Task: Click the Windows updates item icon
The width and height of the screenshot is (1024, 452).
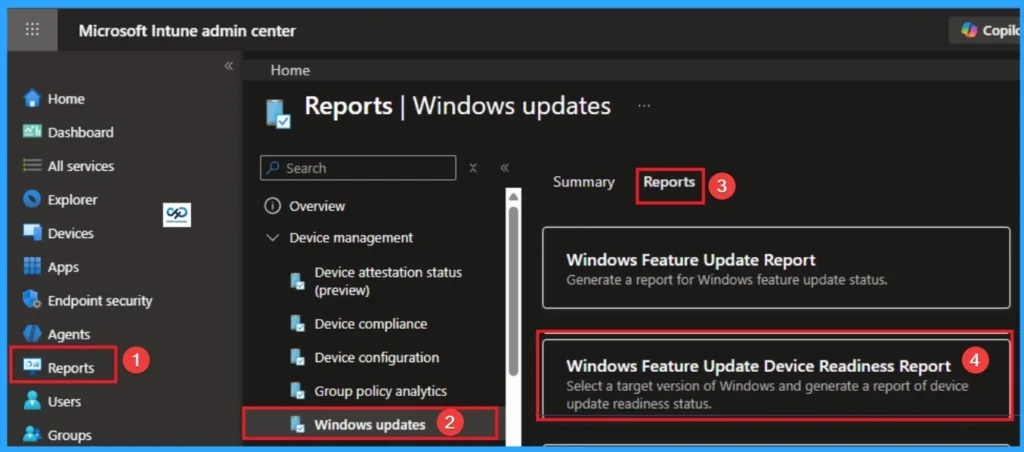Action: point(297,425)
